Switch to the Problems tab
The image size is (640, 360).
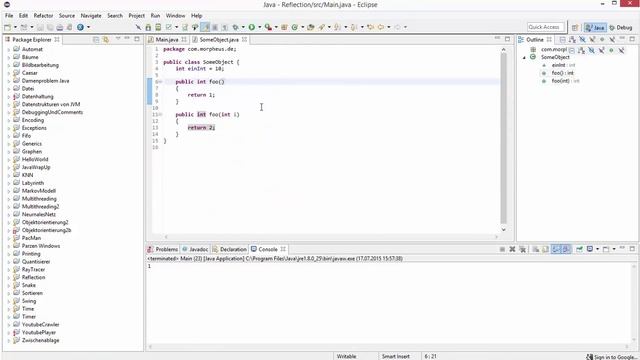(x=162, y=249)
